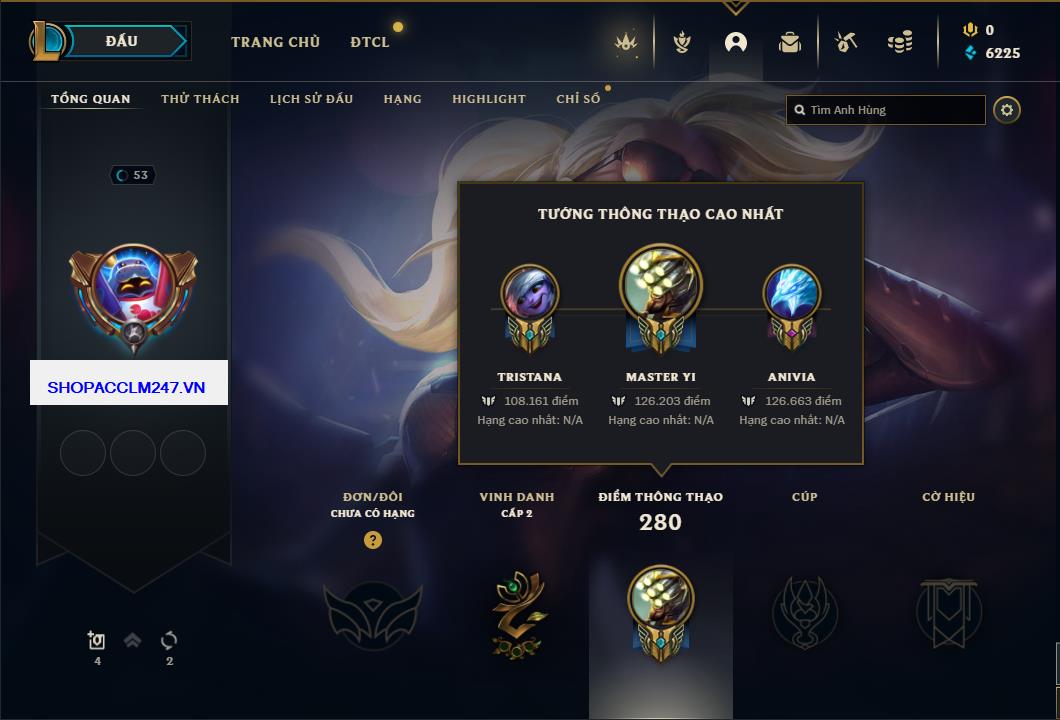Switch to the LỊCH SỬ ĐẤU tab
This screenshot has height=720, width=1060.
(311, 99)
